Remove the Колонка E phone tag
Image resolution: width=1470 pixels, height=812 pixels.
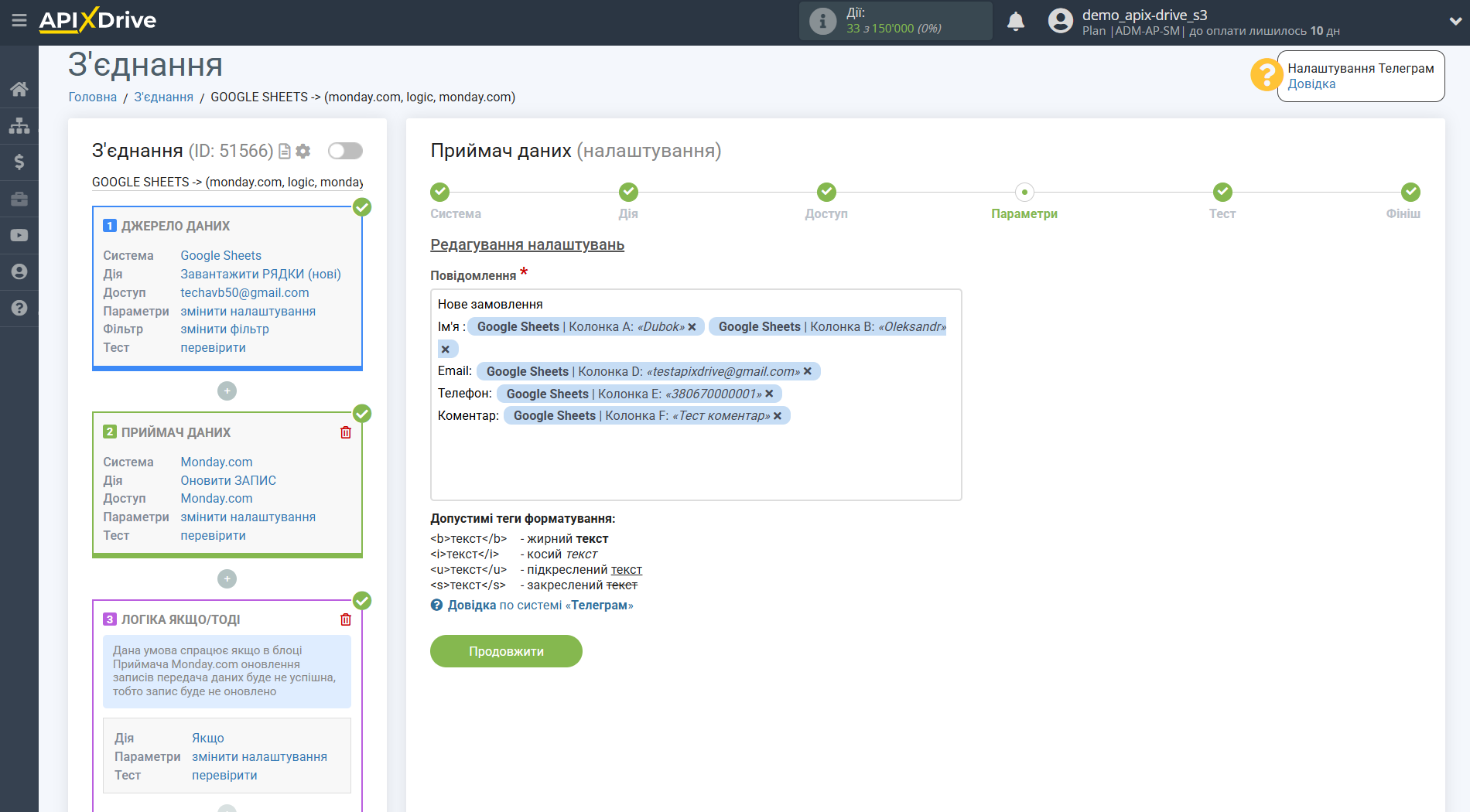(x=769, y=394)
